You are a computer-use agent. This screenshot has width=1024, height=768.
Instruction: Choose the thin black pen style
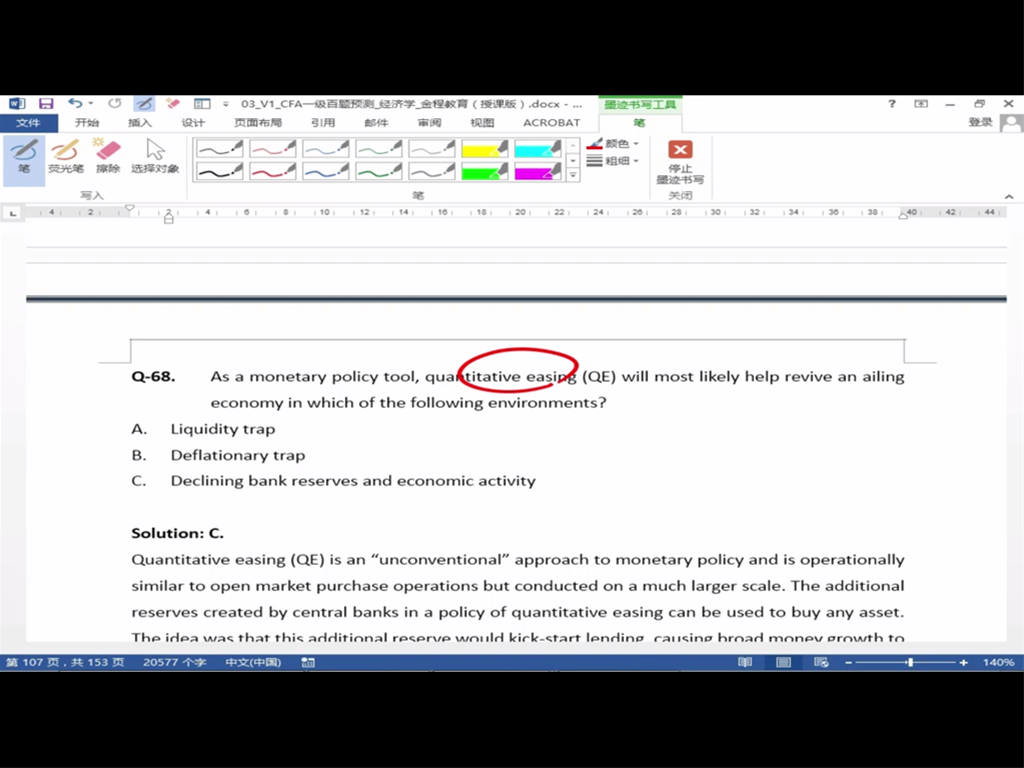point(219,149)
